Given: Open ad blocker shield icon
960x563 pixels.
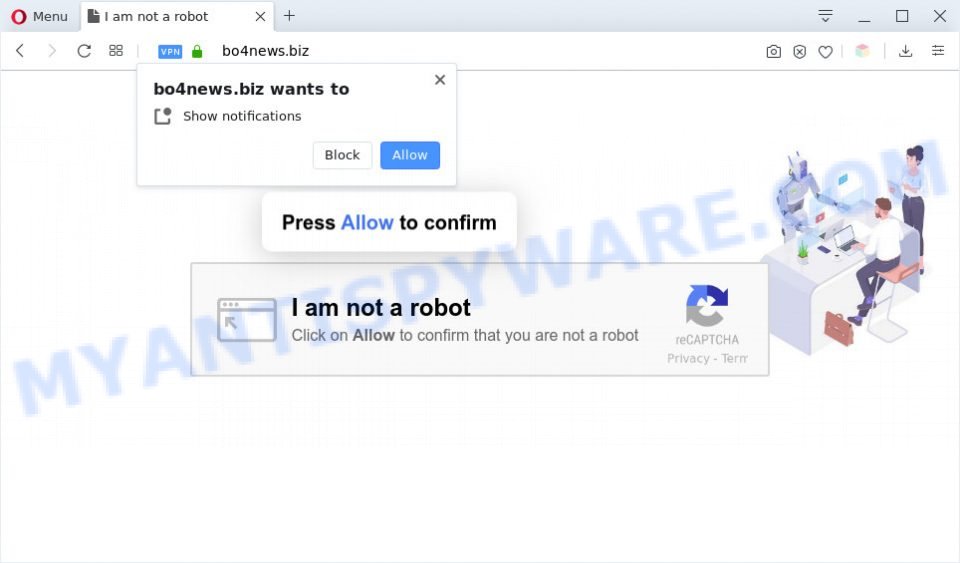Looking at the screenshot, I should (x=800, y=51).
